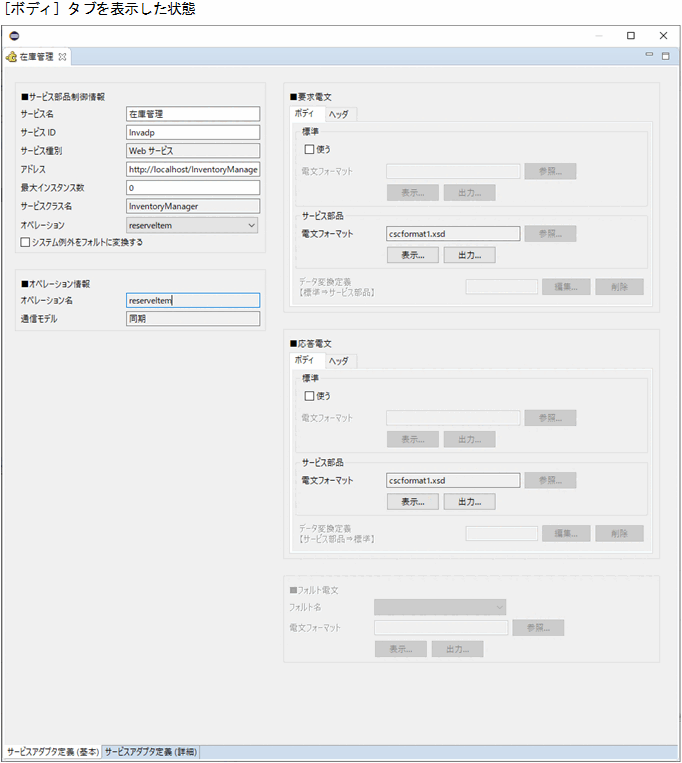Click 編集 button for 標準⇒サービス部品 conversion
Viewport: 682px width, 763px height.
click(x=566, y=287)
